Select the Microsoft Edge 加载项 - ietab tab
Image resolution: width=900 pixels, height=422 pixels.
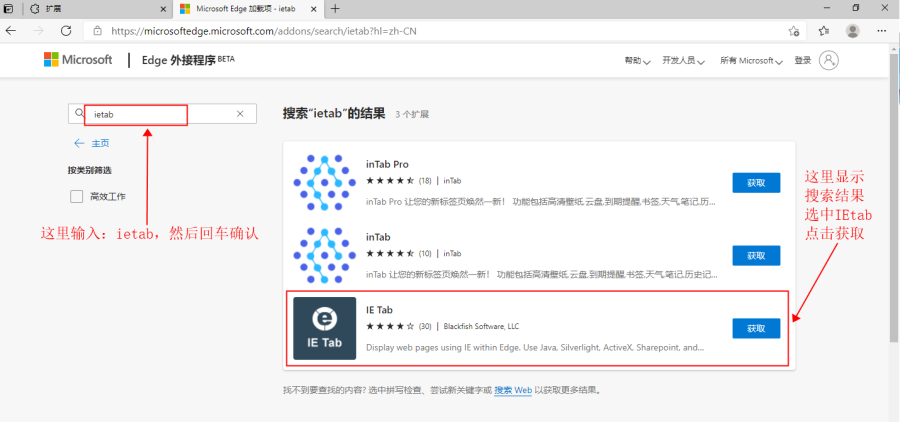tap(249, 9)
